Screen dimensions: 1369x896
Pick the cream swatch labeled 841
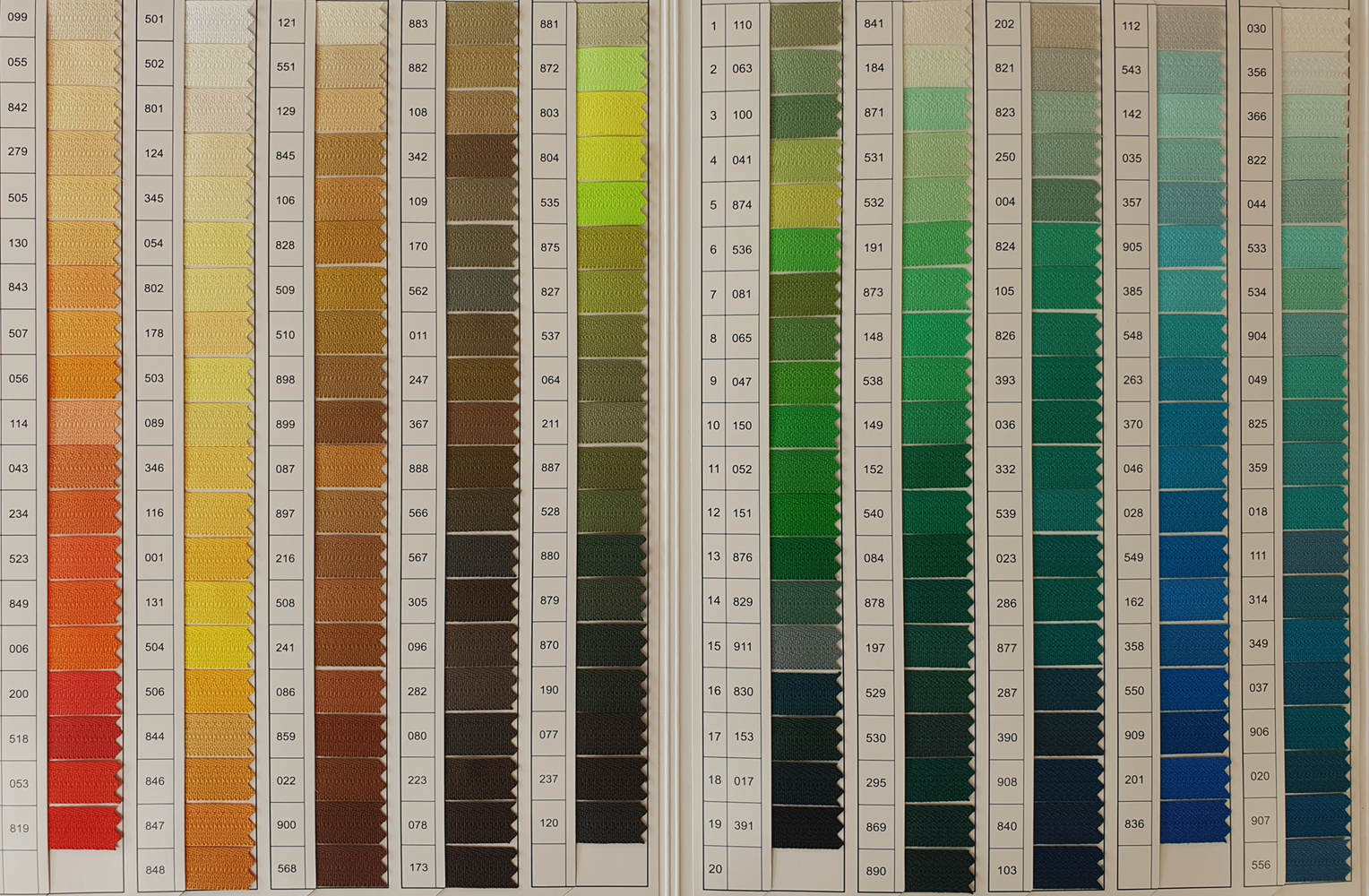coord(937,24)
